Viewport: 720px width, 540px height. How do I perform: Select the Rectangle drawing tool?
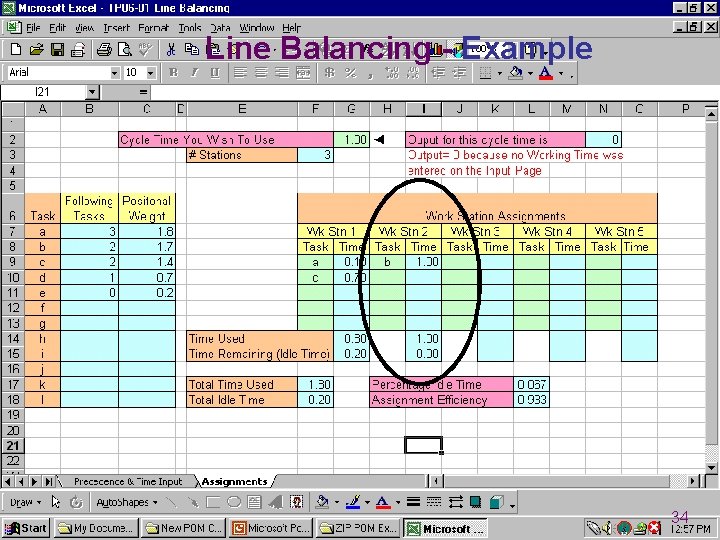[213, 502]
